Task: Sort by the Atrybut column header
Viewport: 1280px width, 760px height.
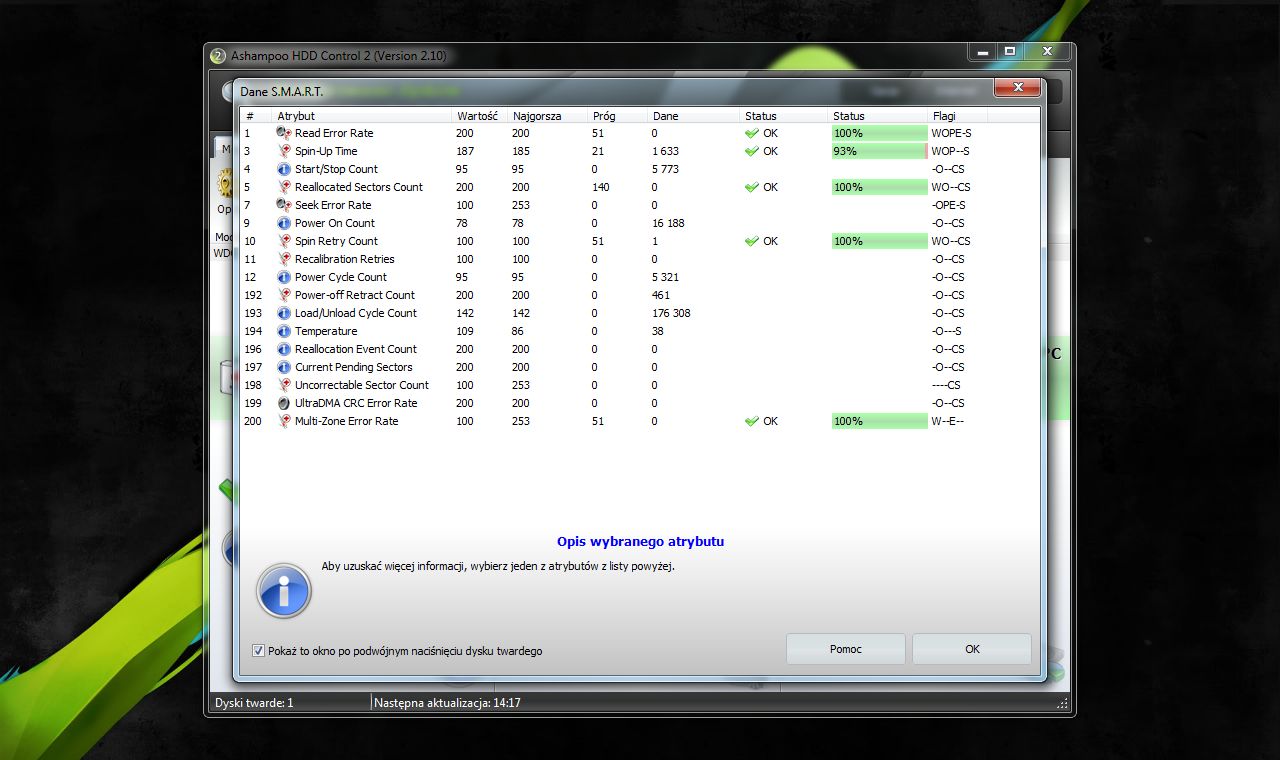Action: [362, 116]
